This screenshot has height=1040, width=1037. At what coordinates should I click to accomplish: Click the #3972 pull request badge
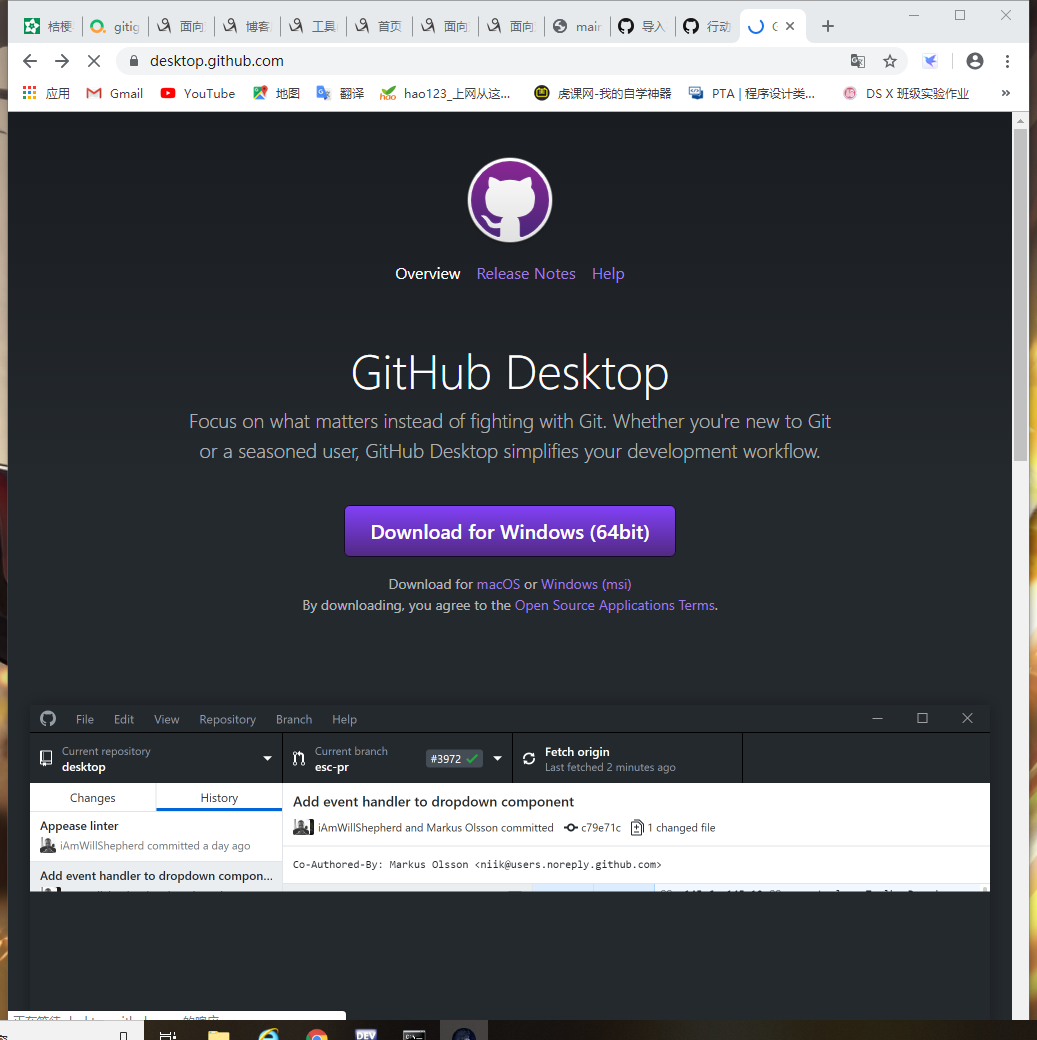click(454, 759)
